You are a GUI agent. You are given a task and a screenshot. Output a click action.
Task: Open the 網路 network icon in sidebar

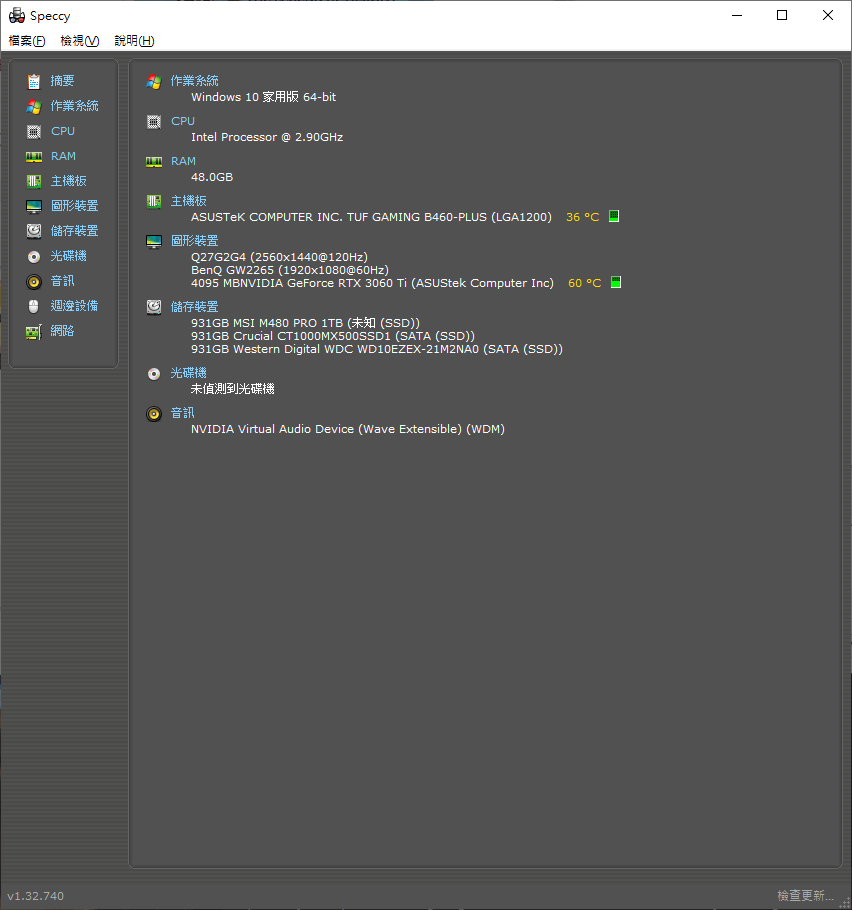pyautogui.click(x=34, y=331)
